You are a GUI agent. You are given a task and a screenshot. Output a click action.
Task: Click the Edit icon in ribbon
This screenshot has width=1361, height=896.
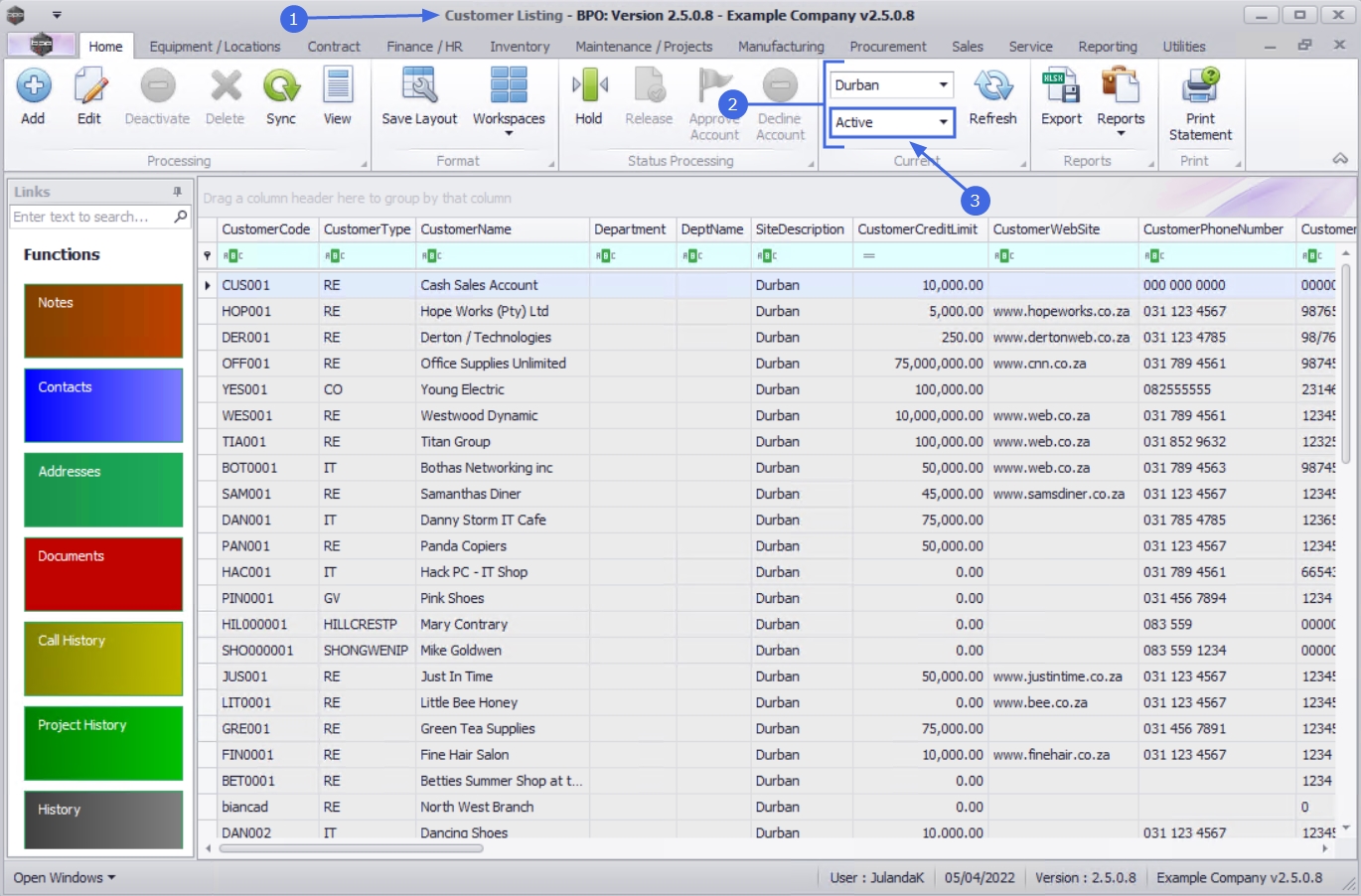(x=89, y=88)
